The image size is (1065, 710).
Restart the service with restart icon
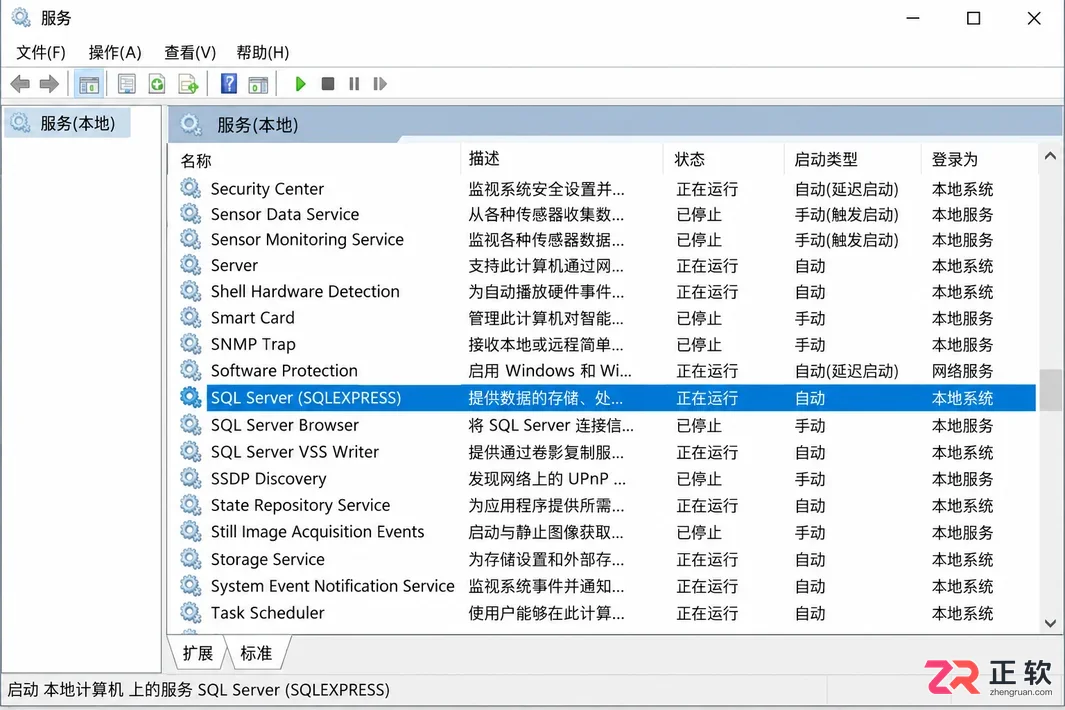[x=380, y=84]
